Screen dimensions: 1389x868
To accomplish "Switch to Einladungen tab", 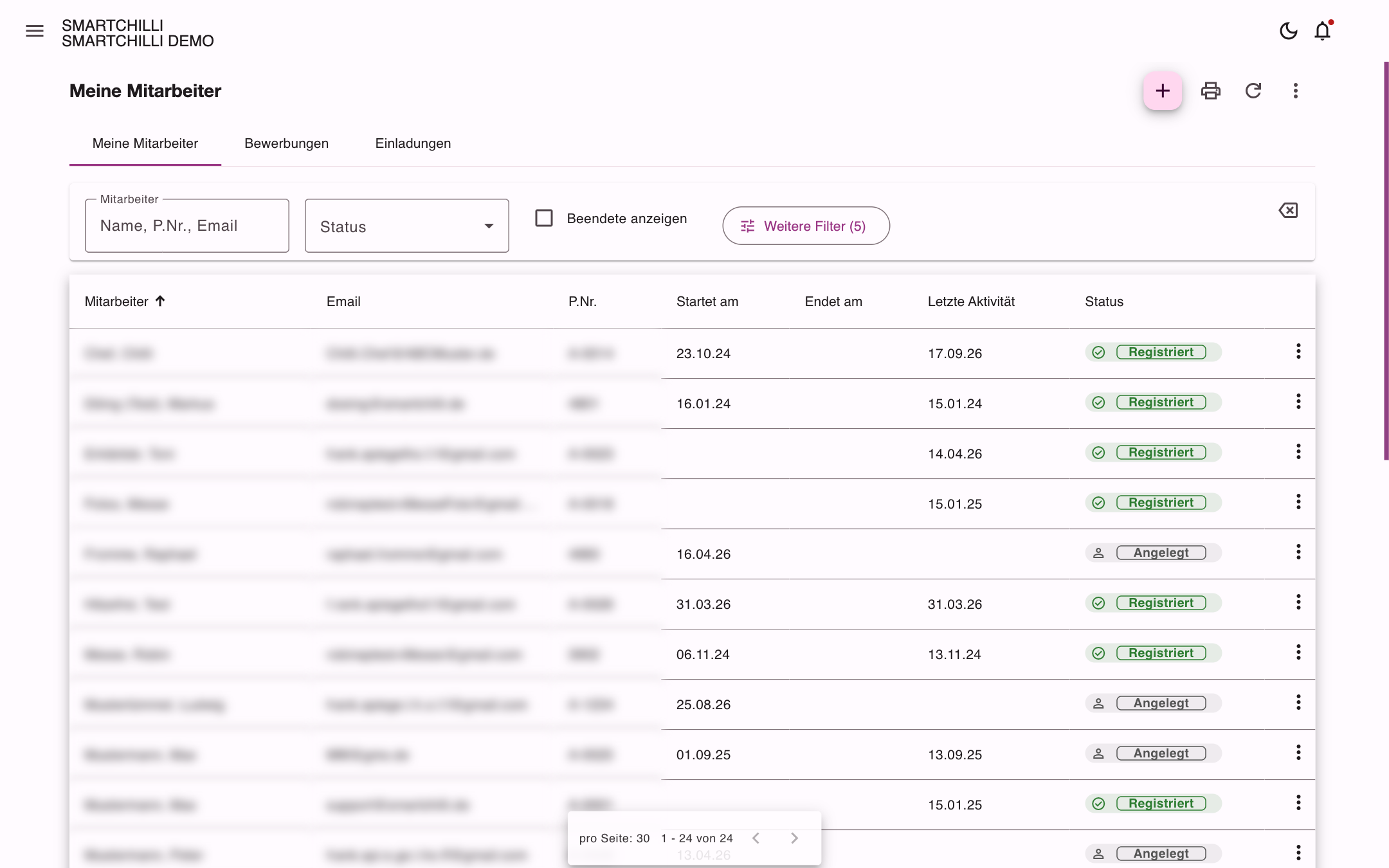I will pos(413,143).
